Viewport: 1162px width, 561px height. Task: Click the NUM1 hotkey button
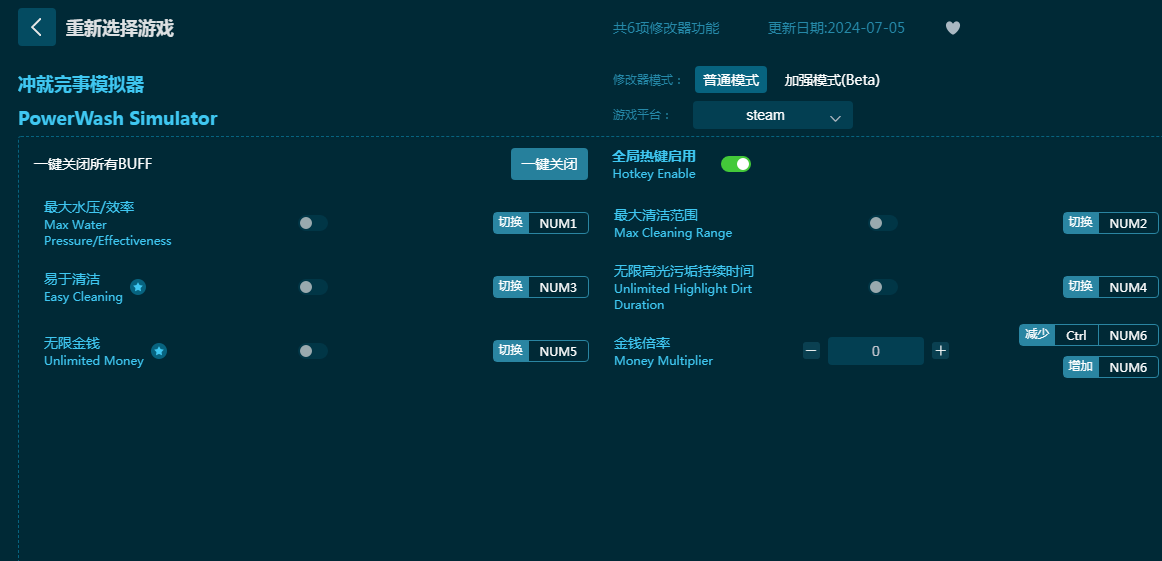click(x=558, y=223)
